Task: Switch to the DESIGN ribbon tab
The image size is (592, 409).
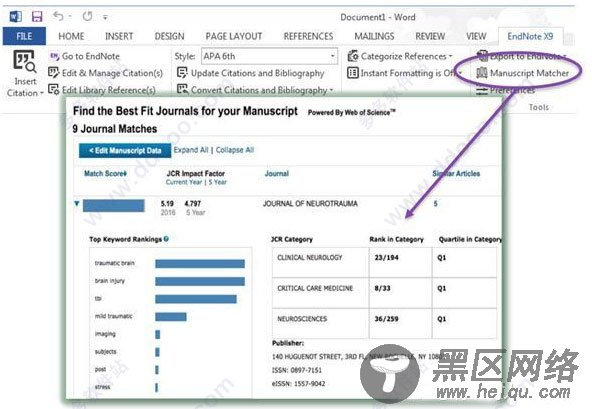Action: tap(170, 36)
